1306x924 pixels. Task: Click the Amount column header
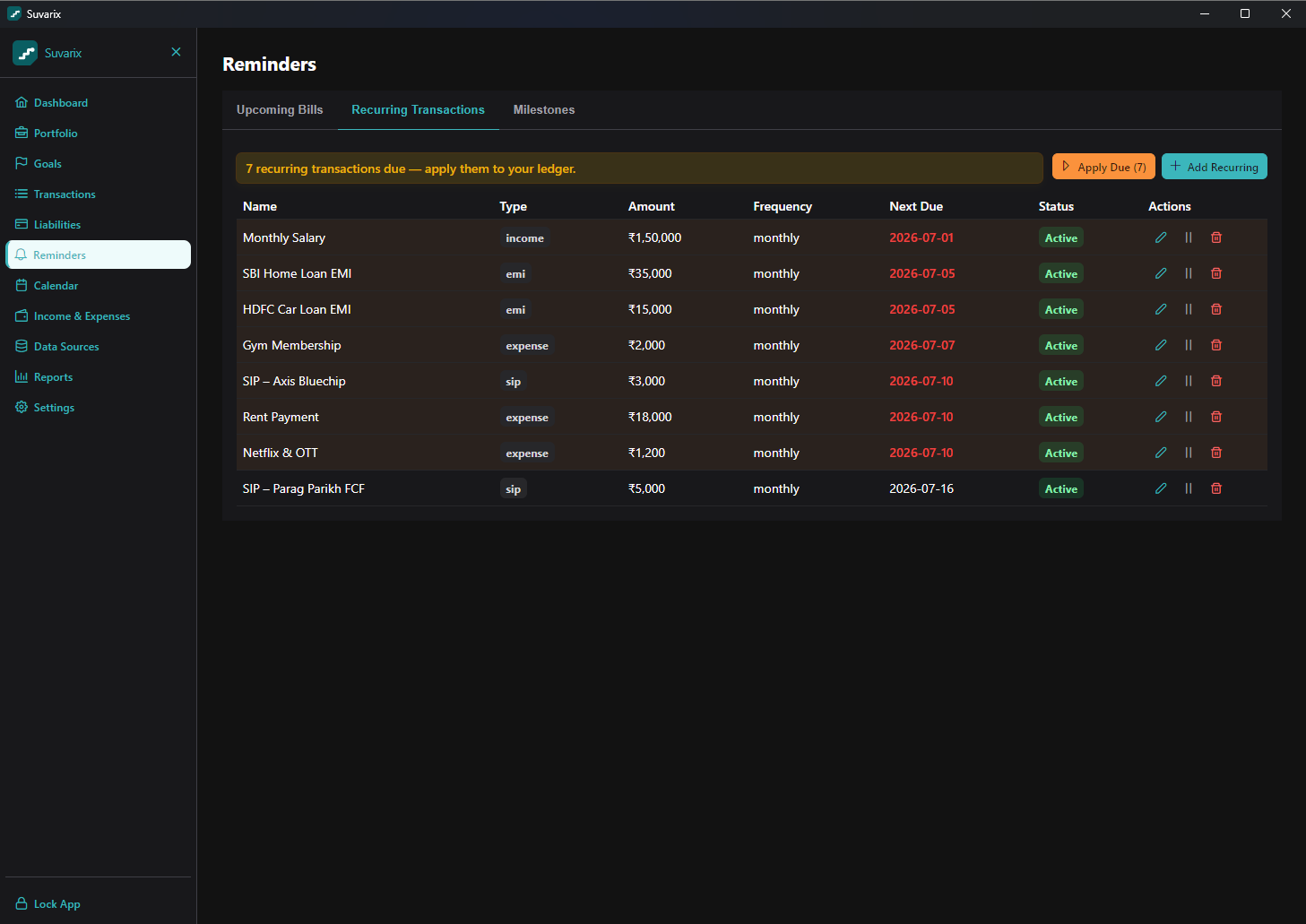(x=652, y=206)
